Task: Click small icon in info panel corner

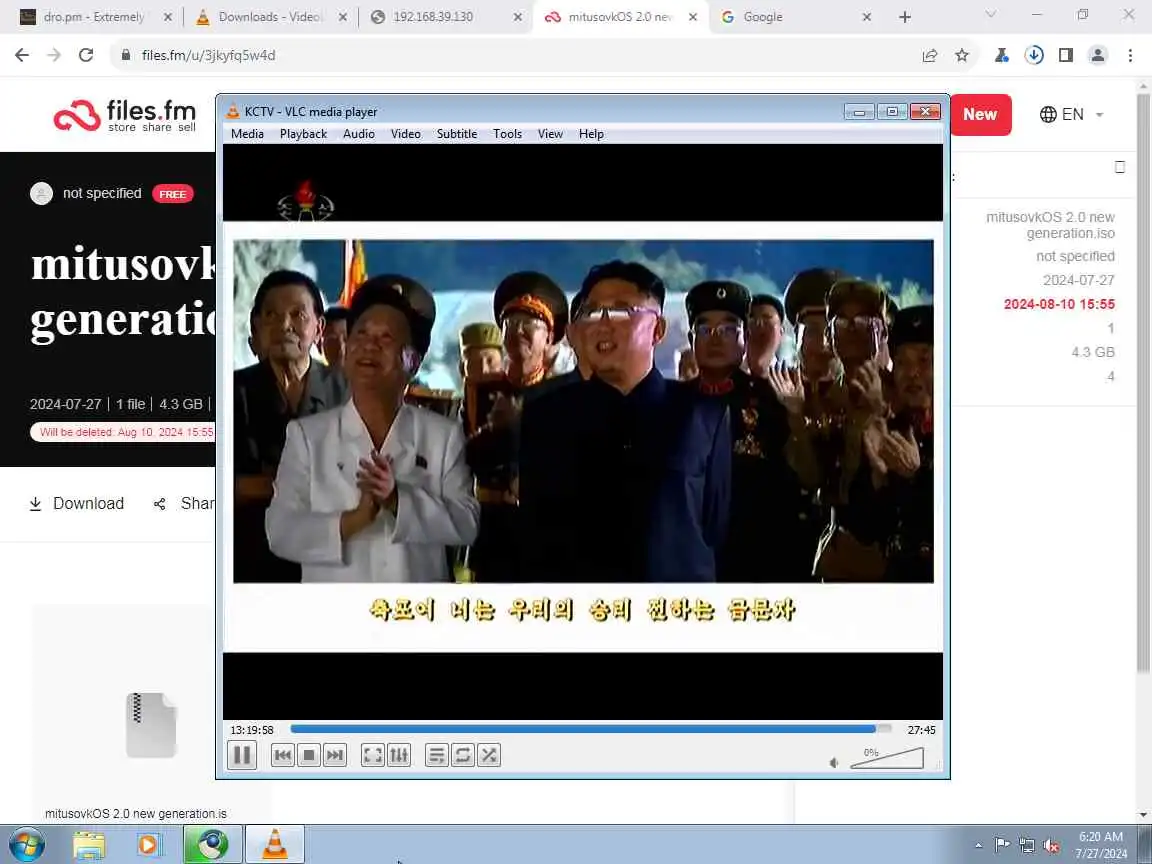Action: (1120, 168)
